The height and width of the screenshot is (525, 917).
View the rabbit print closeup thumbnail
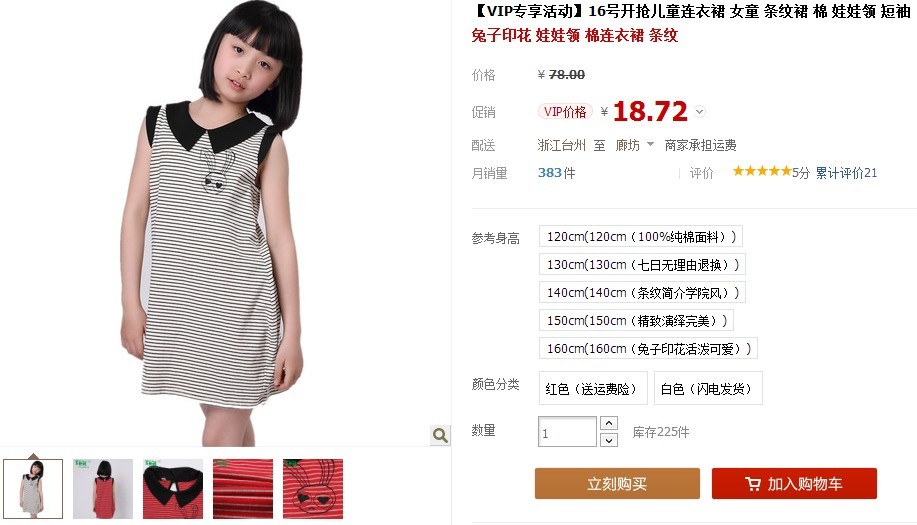pyautogui.click(x=313, y=489)
